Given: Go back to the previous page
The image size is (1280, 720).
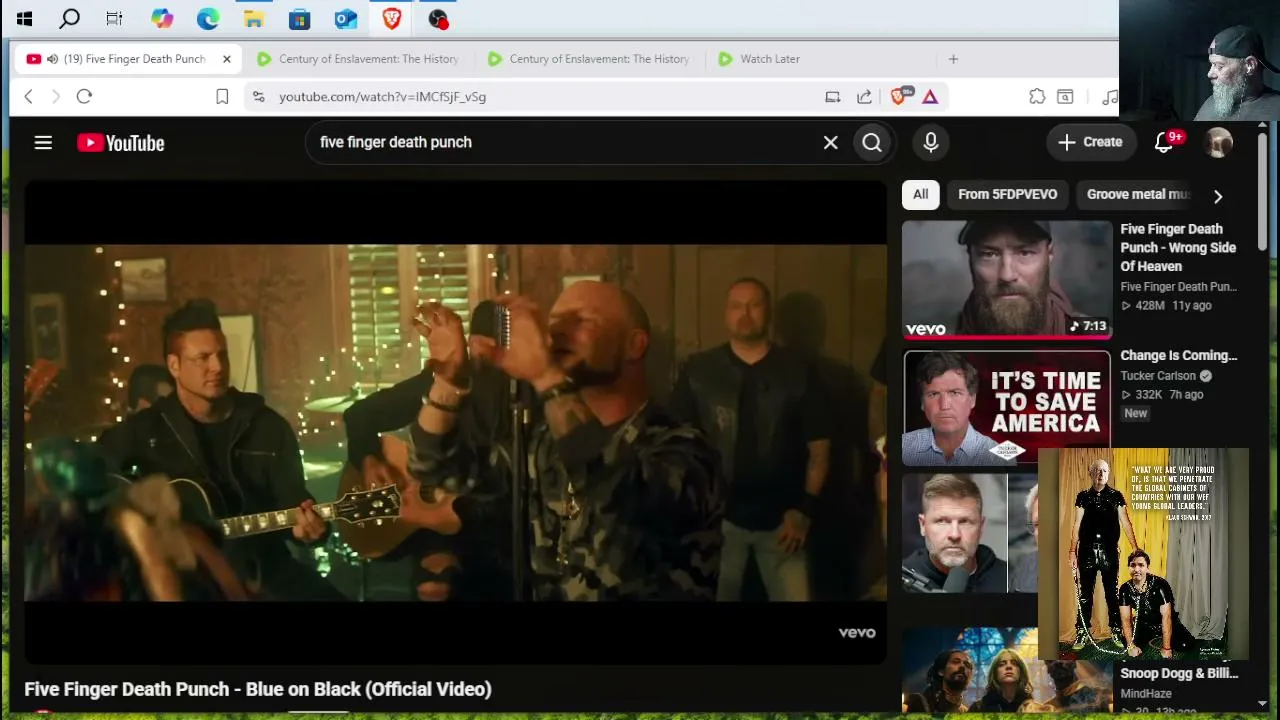Looking at the screenshot, I should click(x=28, y=96).
